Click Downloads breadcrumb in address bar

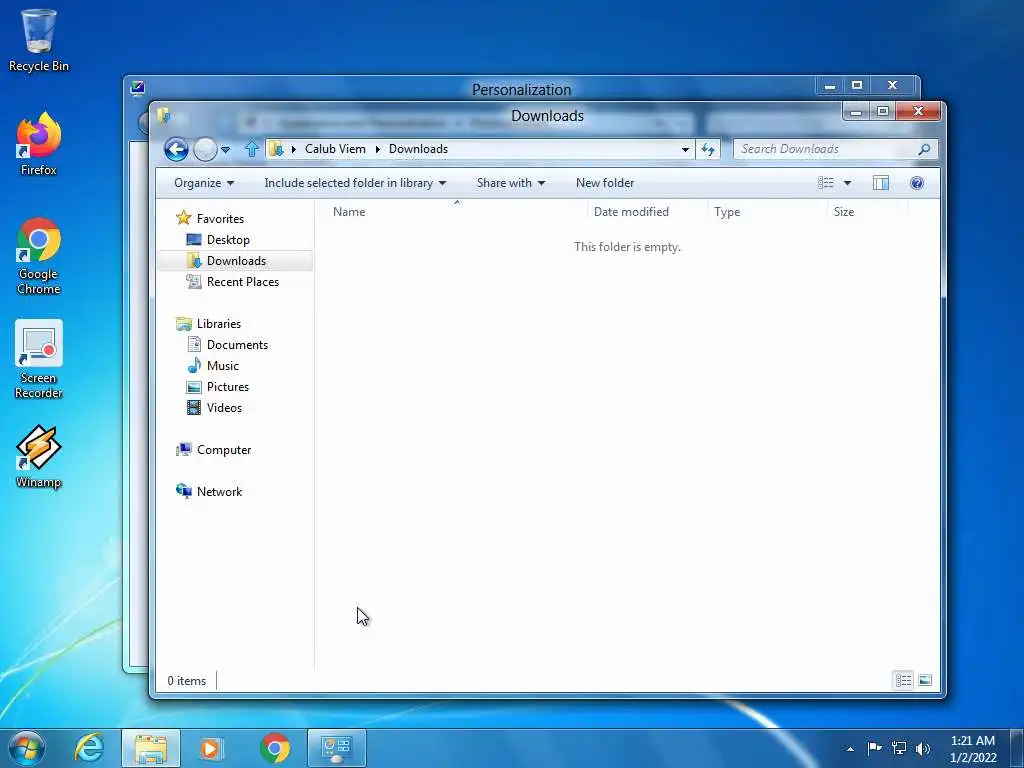418,149
